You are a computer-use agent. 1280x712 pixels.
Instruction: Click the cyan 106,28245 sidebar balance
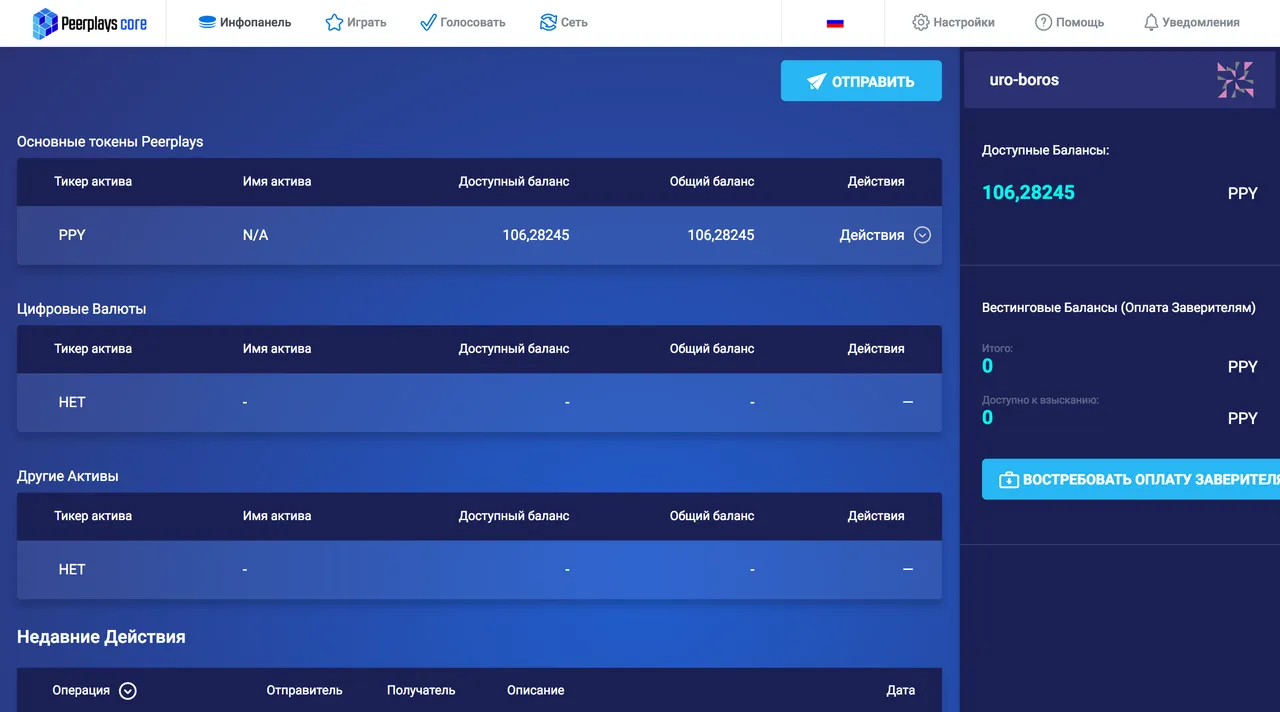tap(1028, 192)
